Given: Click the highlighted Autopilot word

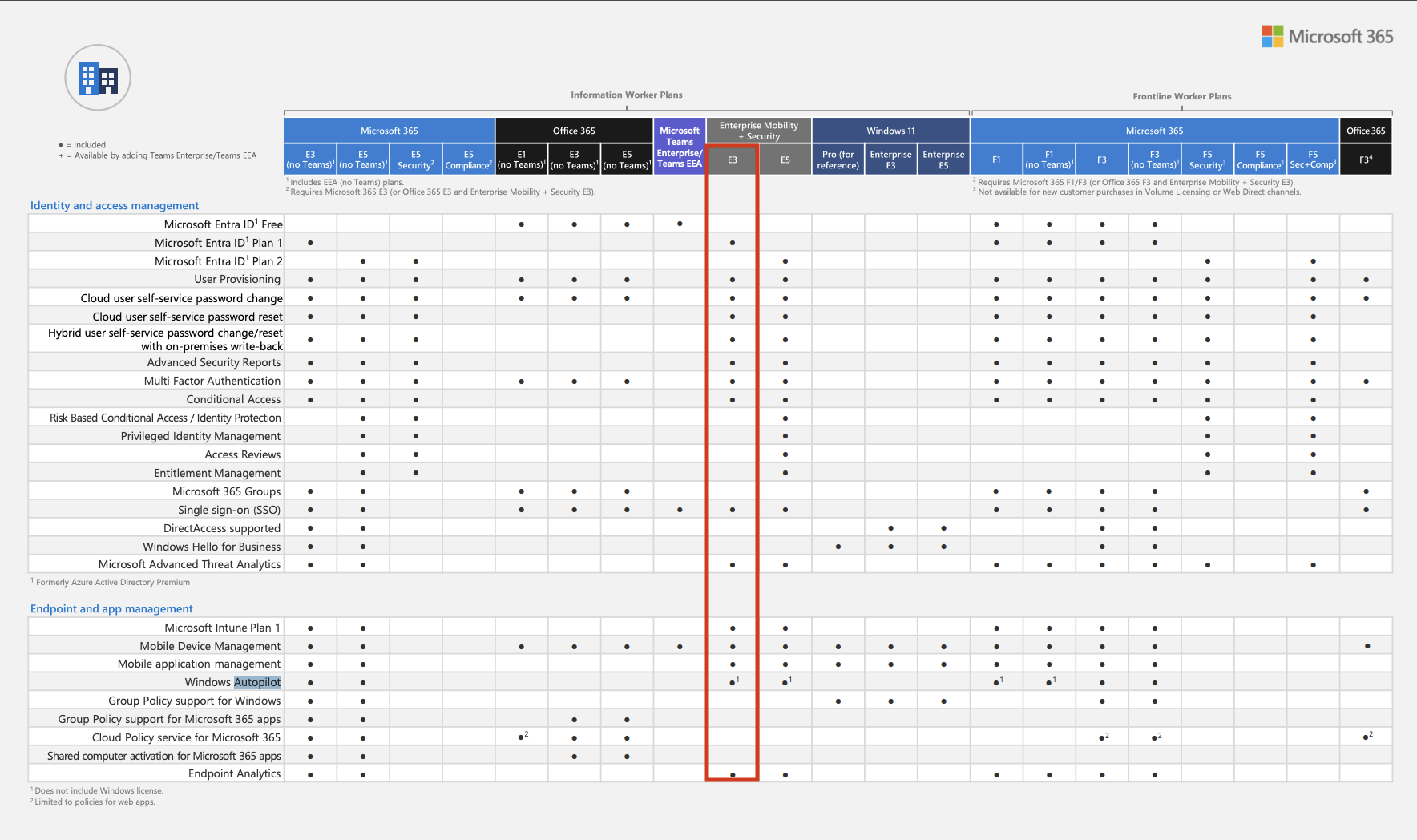Looking at the screenshot, I should 257,682.
